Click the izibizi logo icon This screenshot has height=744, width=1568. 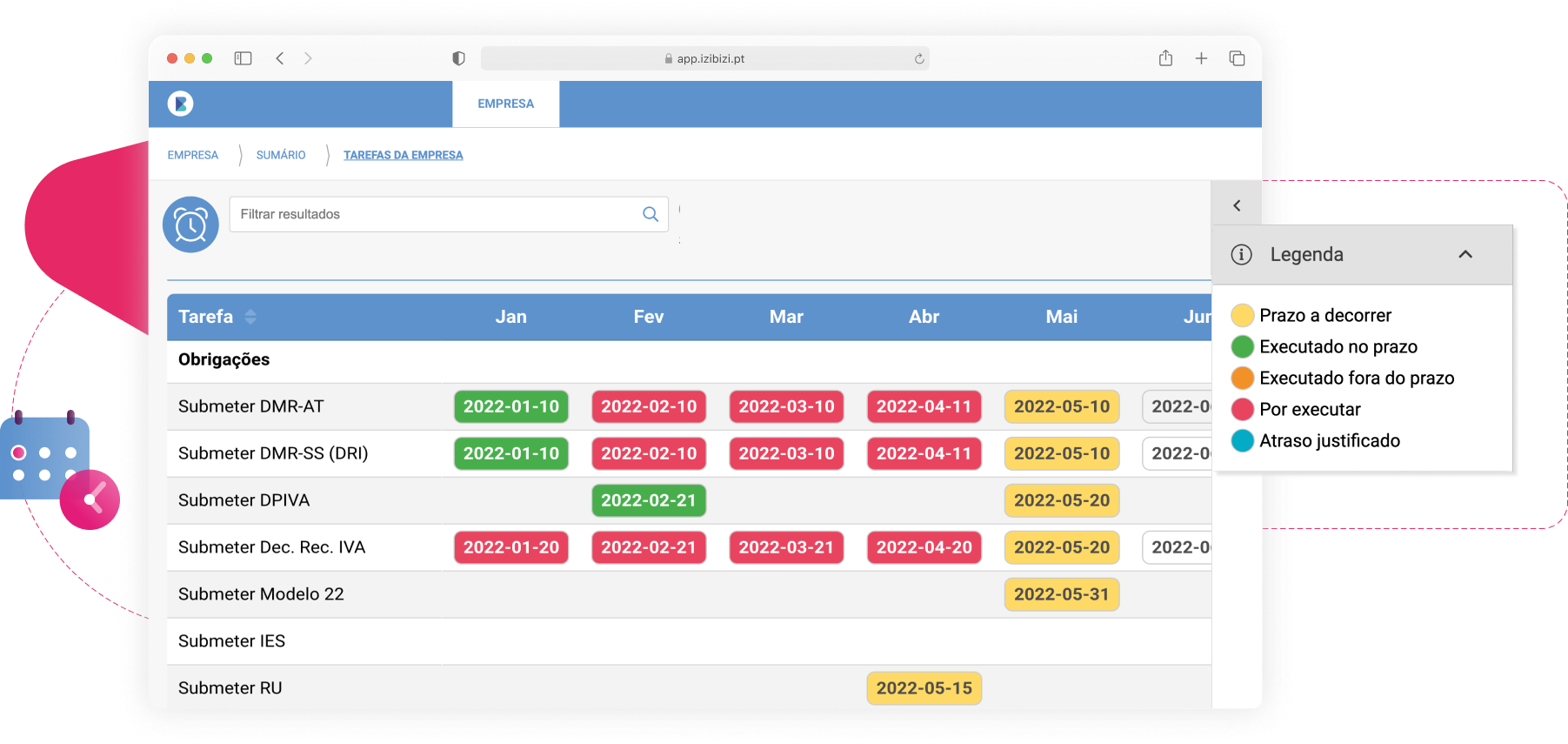coord(180,104)
